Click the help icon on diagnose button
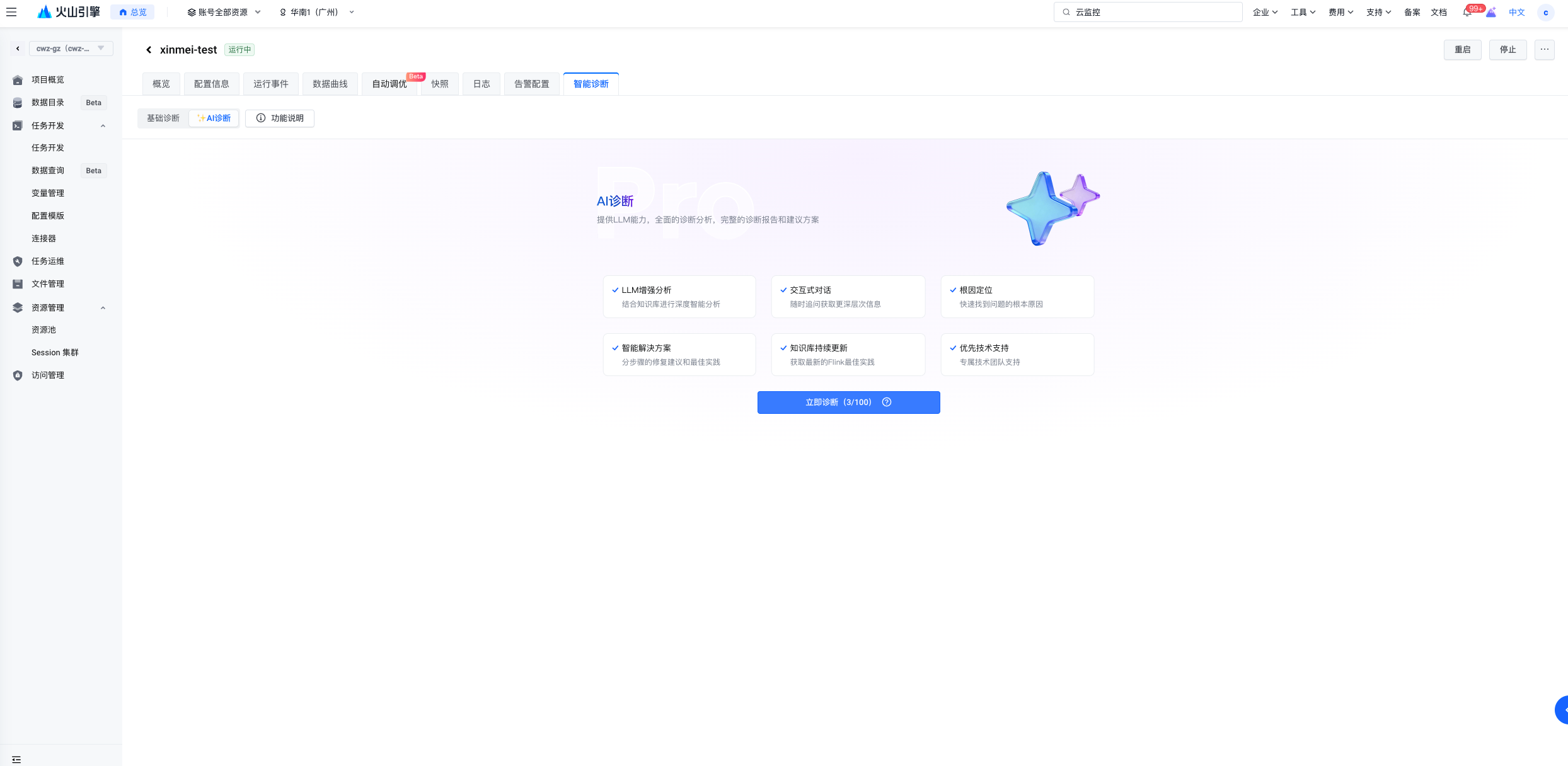 pos(887,403)
